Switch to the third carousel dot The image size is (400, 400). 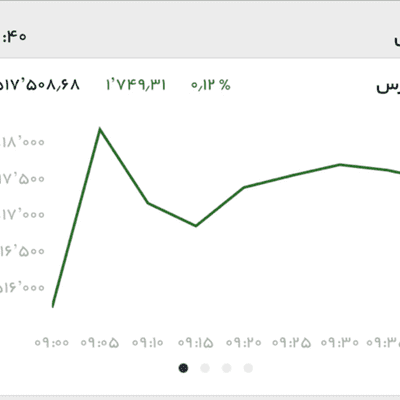pos(227,368)
